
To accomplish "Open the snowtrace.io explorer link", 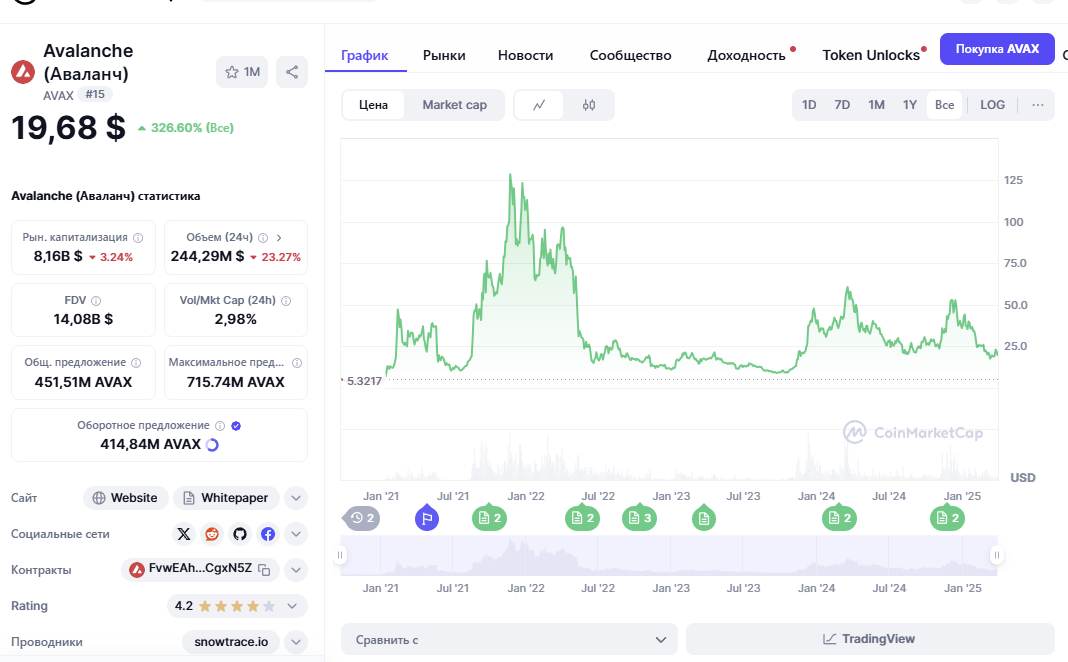I will tap(232, 642).
